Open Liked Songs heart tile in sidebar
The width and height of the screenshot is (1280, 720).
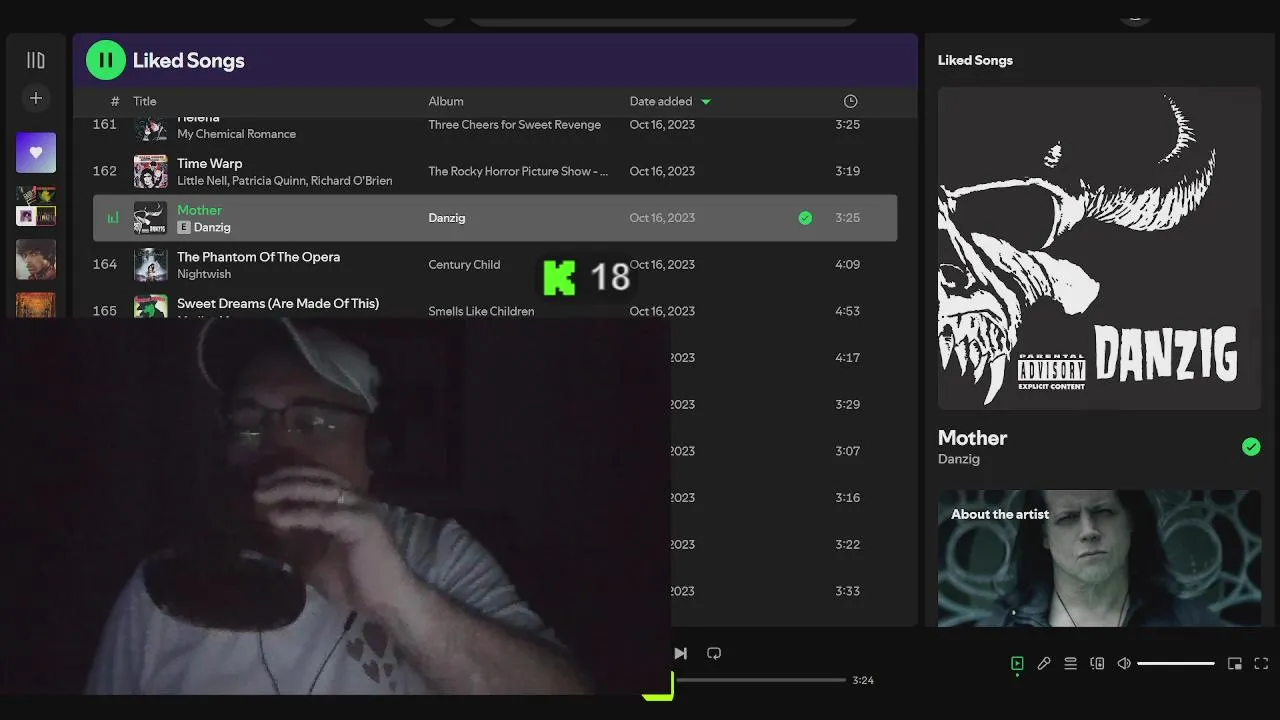36,152
